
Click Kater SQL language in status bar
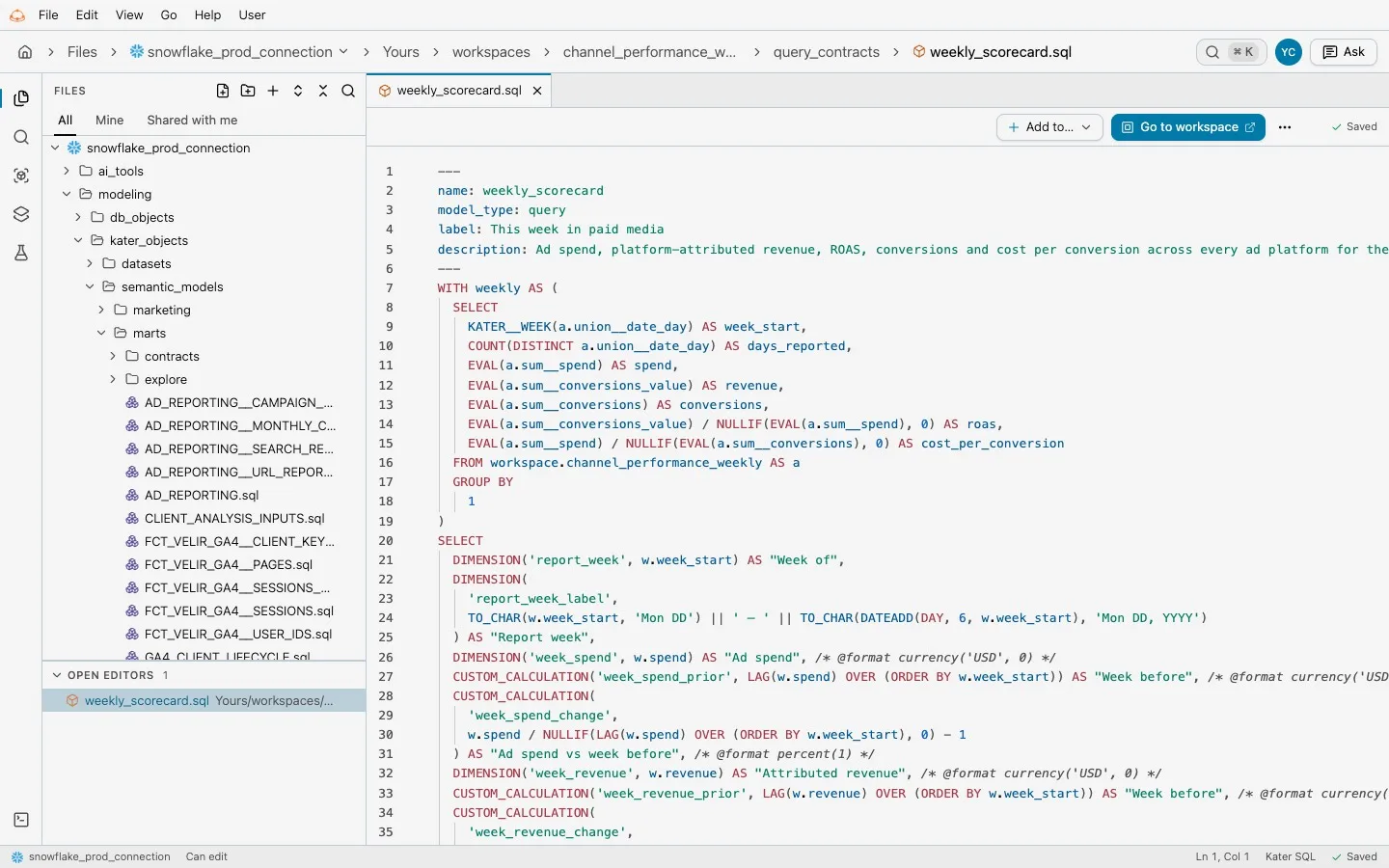point(1290,856)
